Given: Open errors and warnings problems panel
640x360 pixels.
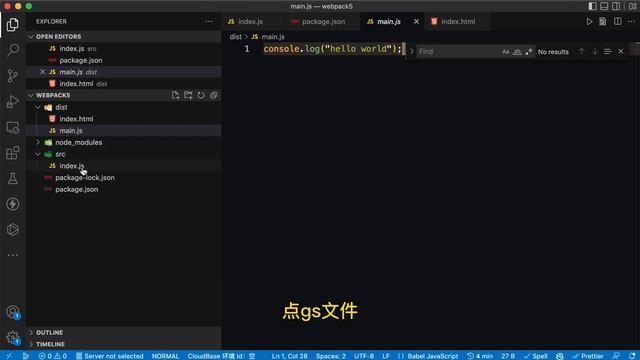Looking at the screenshot, I should point(53,356).
